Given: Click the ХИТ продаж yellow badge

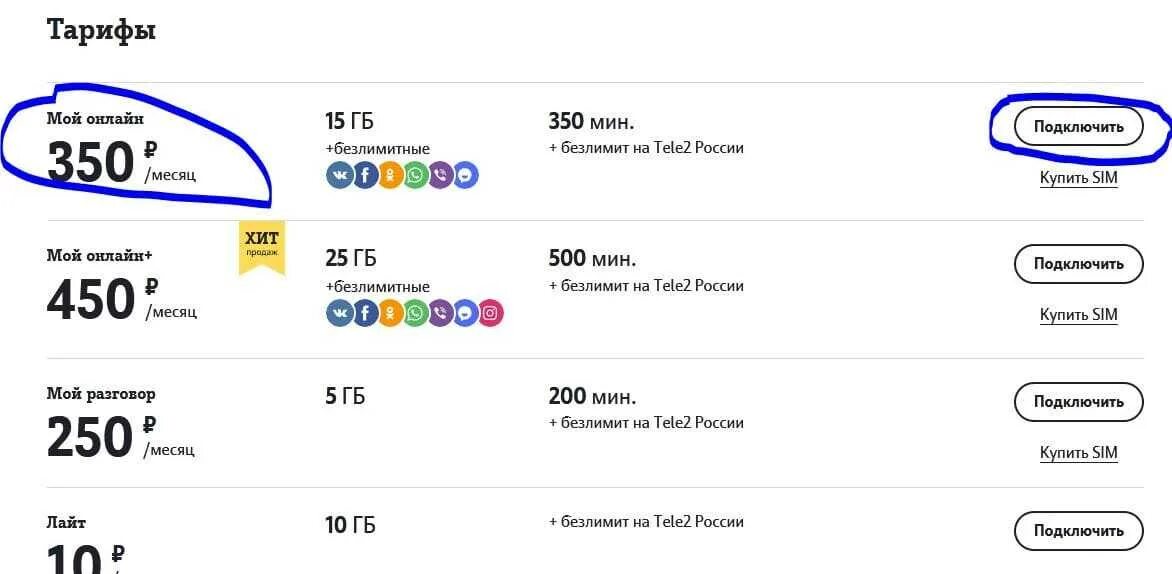Looking at the screenshot, I should 262,247.
